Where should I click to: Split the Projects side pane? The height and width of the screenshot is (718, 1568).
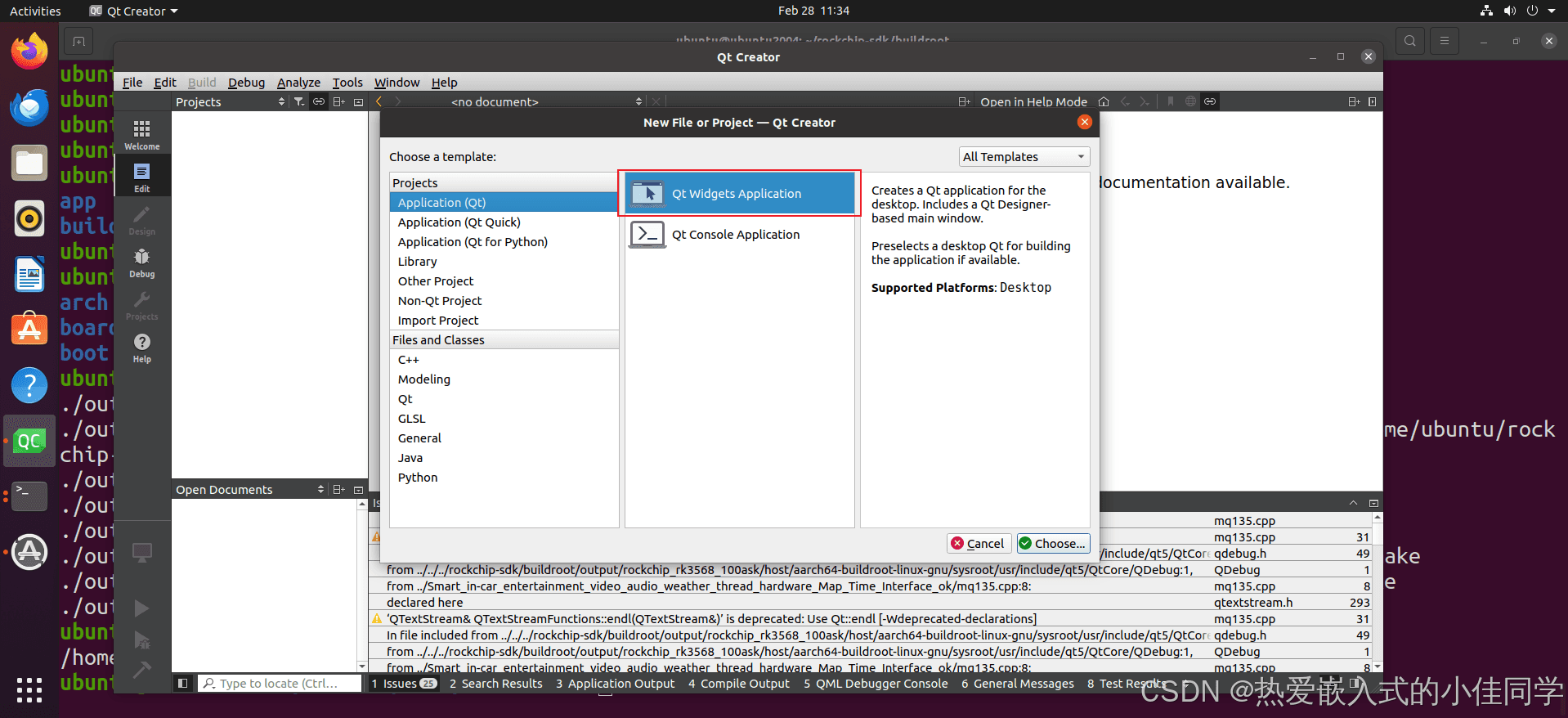338,101
